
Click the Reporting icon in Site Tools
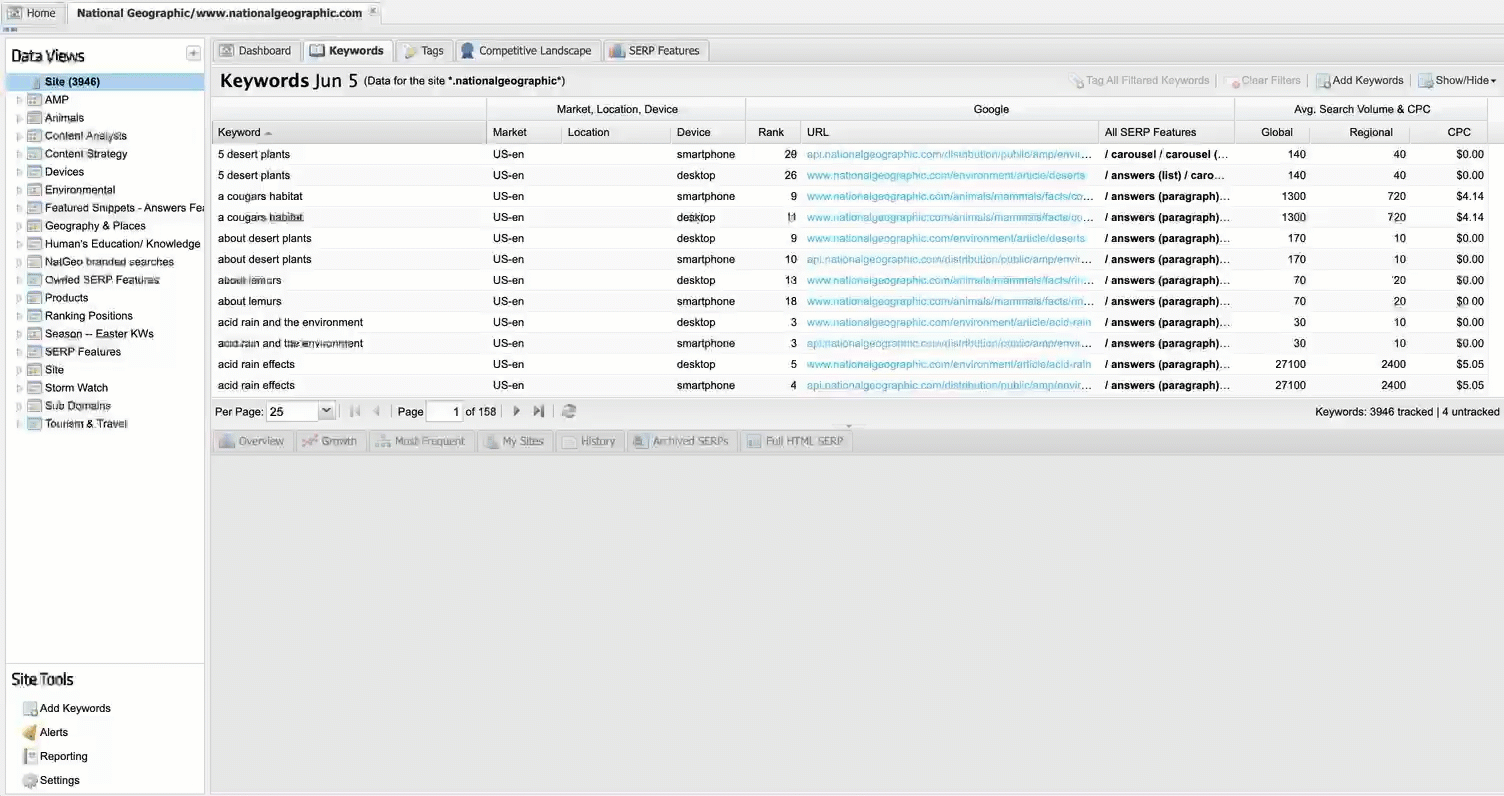point(30,756)
